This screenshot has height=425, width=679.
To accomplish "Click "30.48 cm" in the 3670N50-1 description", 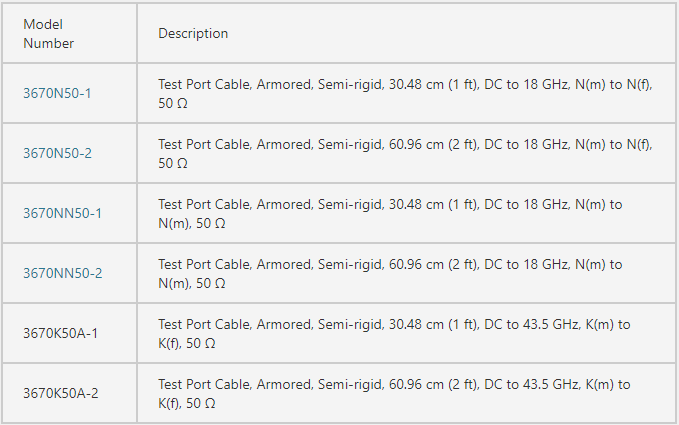I will pyautogui.click(x=411, y=85).
